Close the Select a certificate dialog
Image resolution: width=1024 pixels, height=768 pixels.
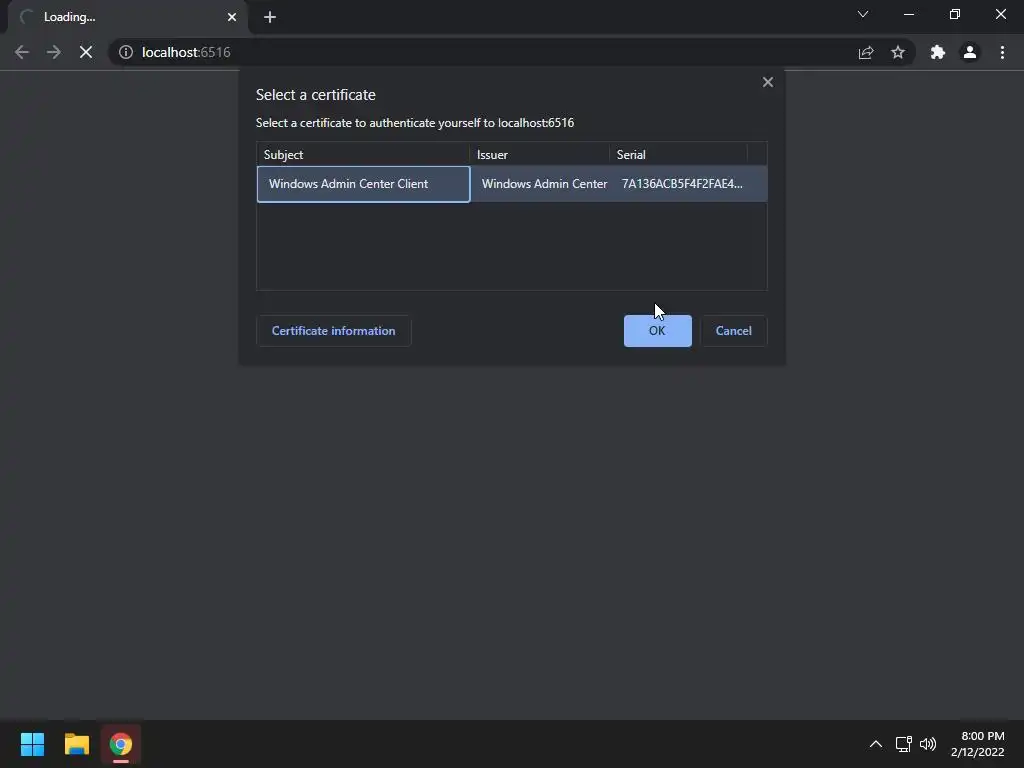pos(768,82)
